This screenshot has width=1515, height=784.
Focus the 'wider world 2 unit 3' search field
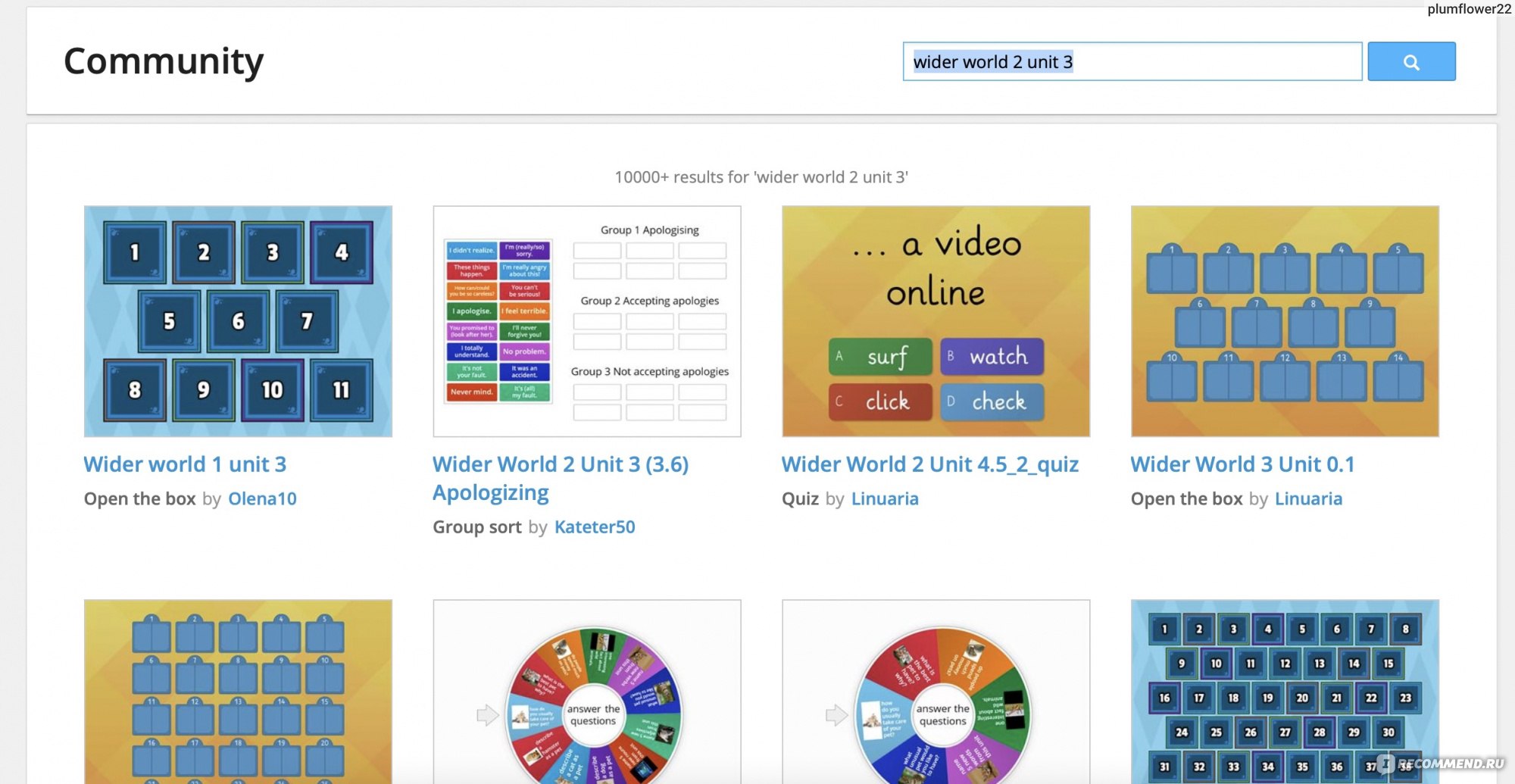tap(1132, 61)
